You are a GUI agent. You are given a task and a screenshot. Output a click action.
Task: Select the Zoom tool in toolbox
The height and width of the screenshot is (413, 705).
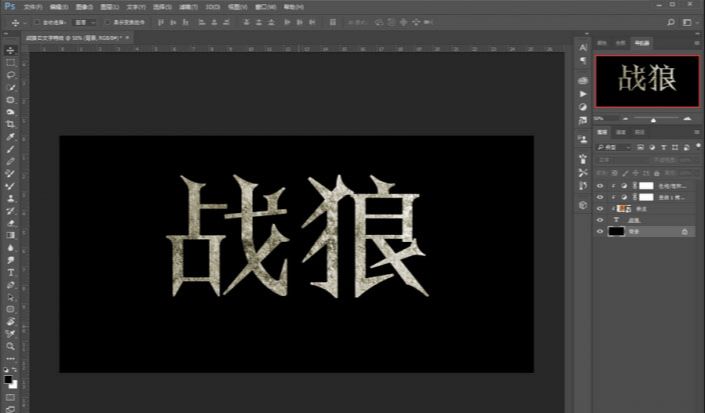pyautogui.click(x=10, y=346)
